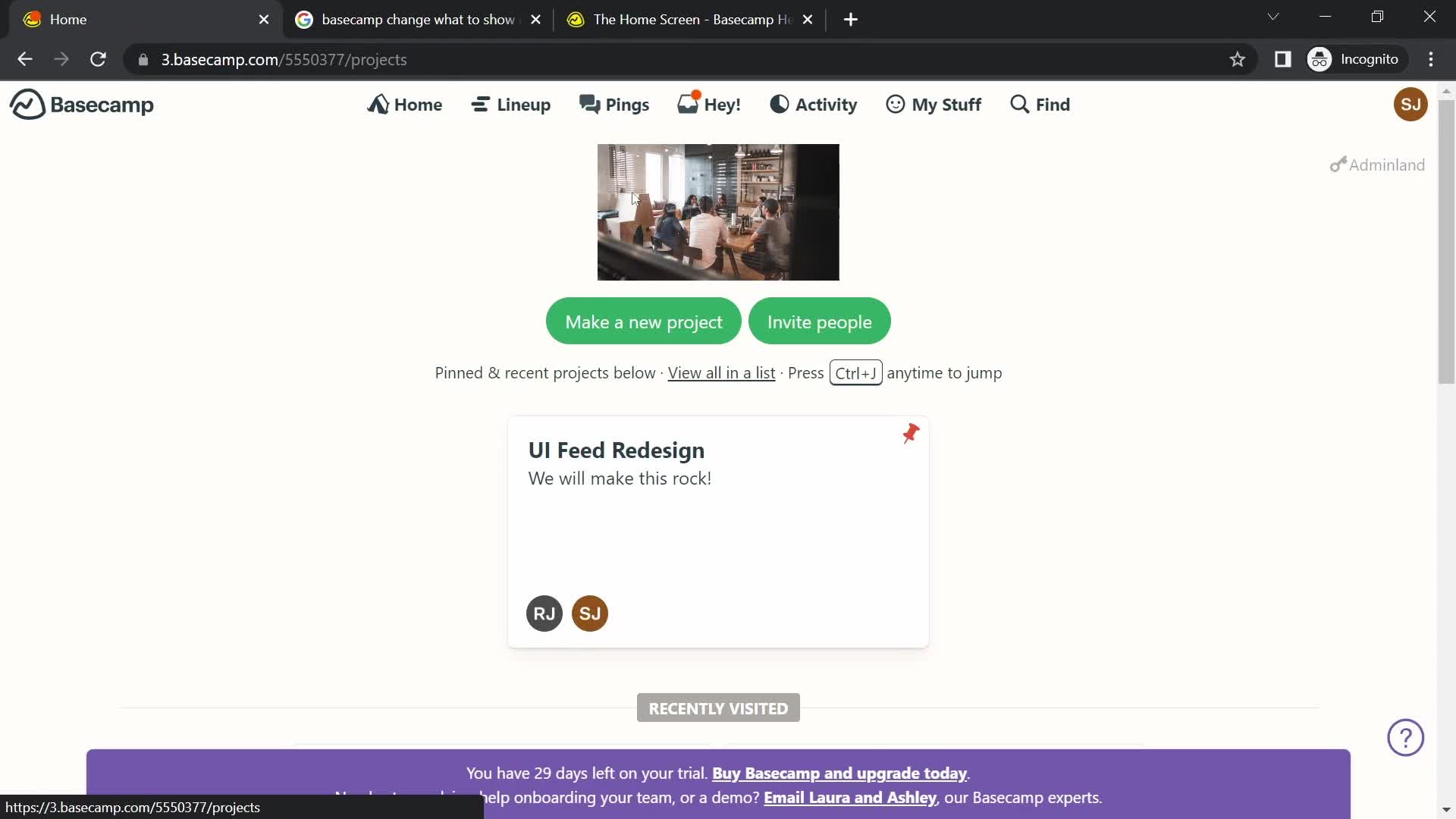The image size is (1456, 819).
Task: Expand browser extensions menu
Action: pyautogui.click(x=1283, y=60)
